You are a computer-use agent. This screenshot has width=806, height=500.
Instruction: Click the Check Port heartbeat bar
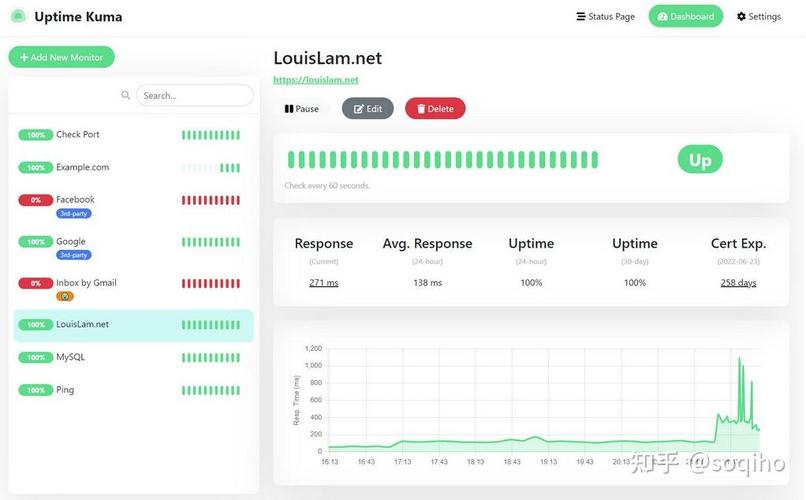click(211, 135)
